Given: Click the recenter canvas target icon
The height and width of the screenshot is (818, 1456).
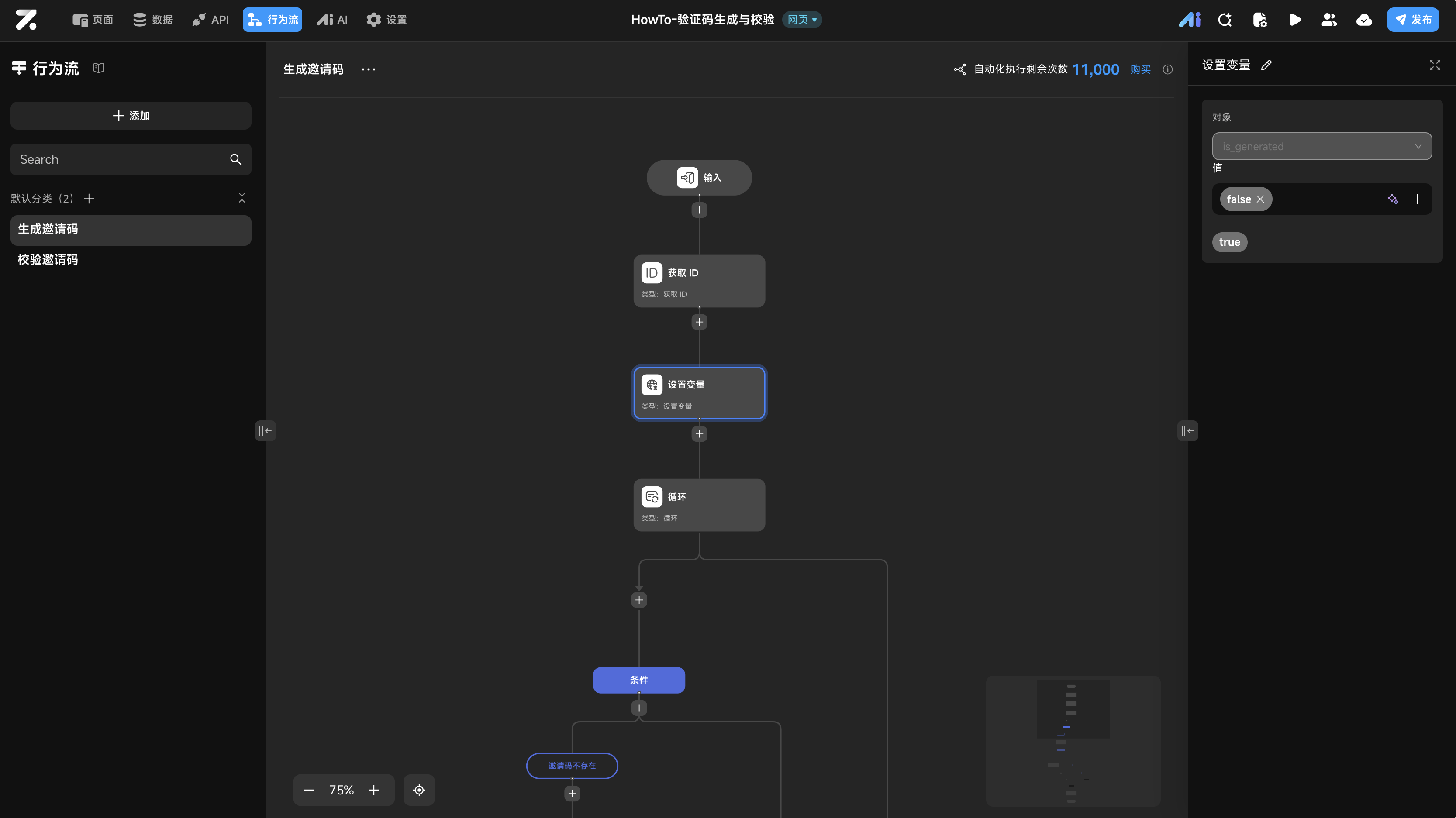Looking at the screenshot, I should pos(419,790).
